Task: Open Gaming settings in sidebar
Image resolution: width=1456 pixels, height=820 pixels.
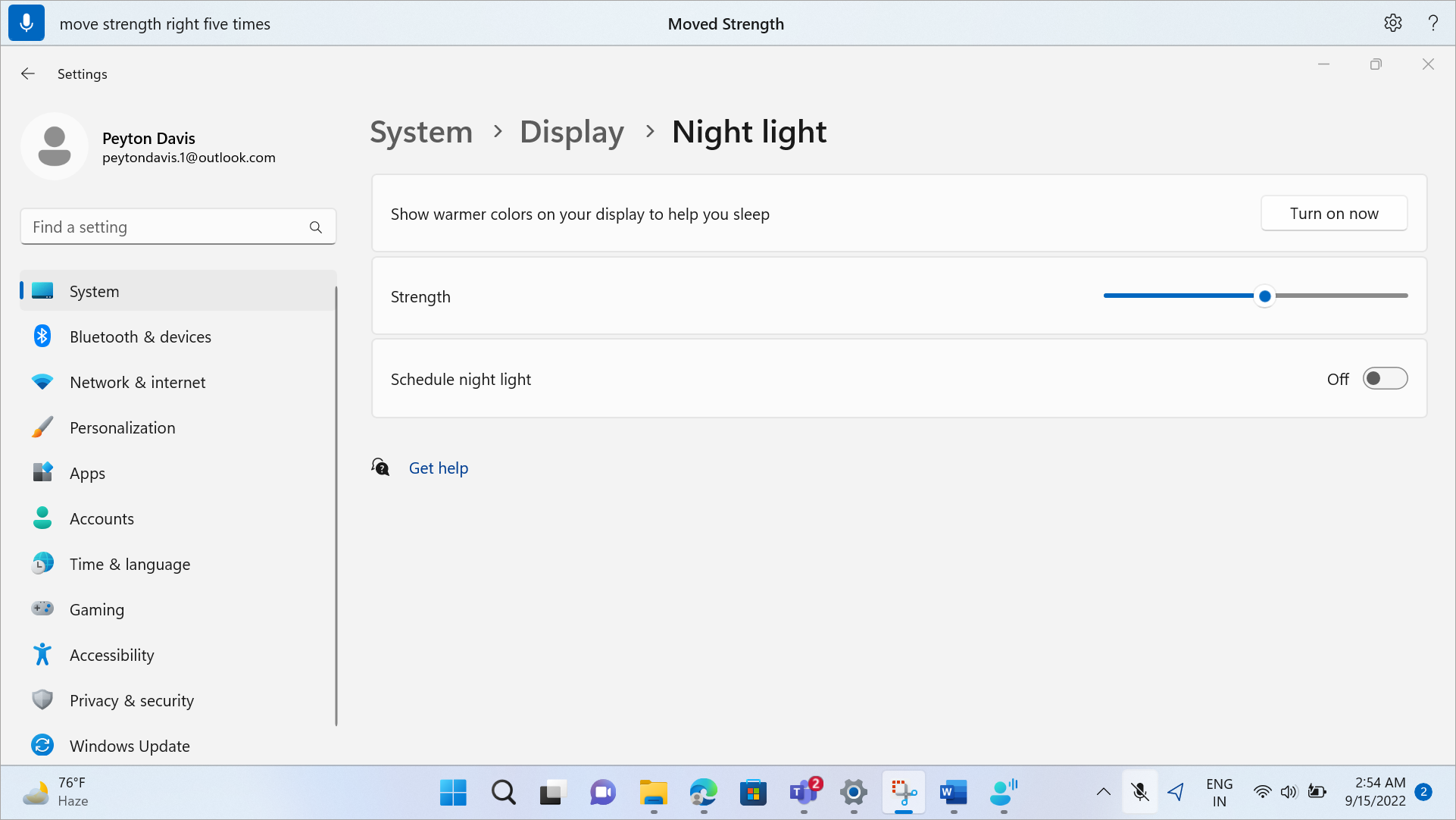Action: (x=96, y=609)
